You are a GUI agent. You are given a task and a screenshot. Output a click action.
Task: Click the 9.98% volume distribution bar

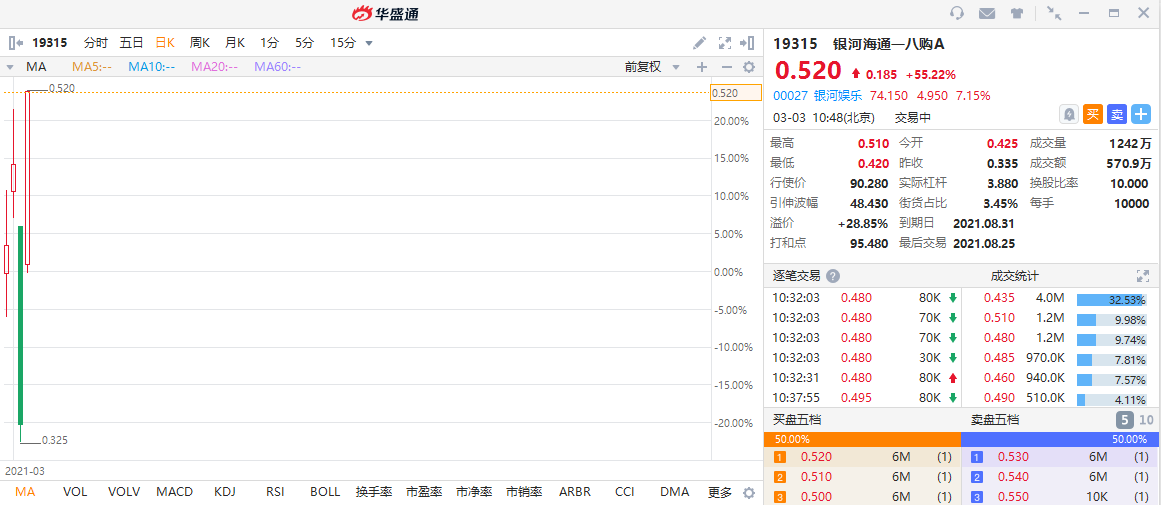(x=1112, y=320)
